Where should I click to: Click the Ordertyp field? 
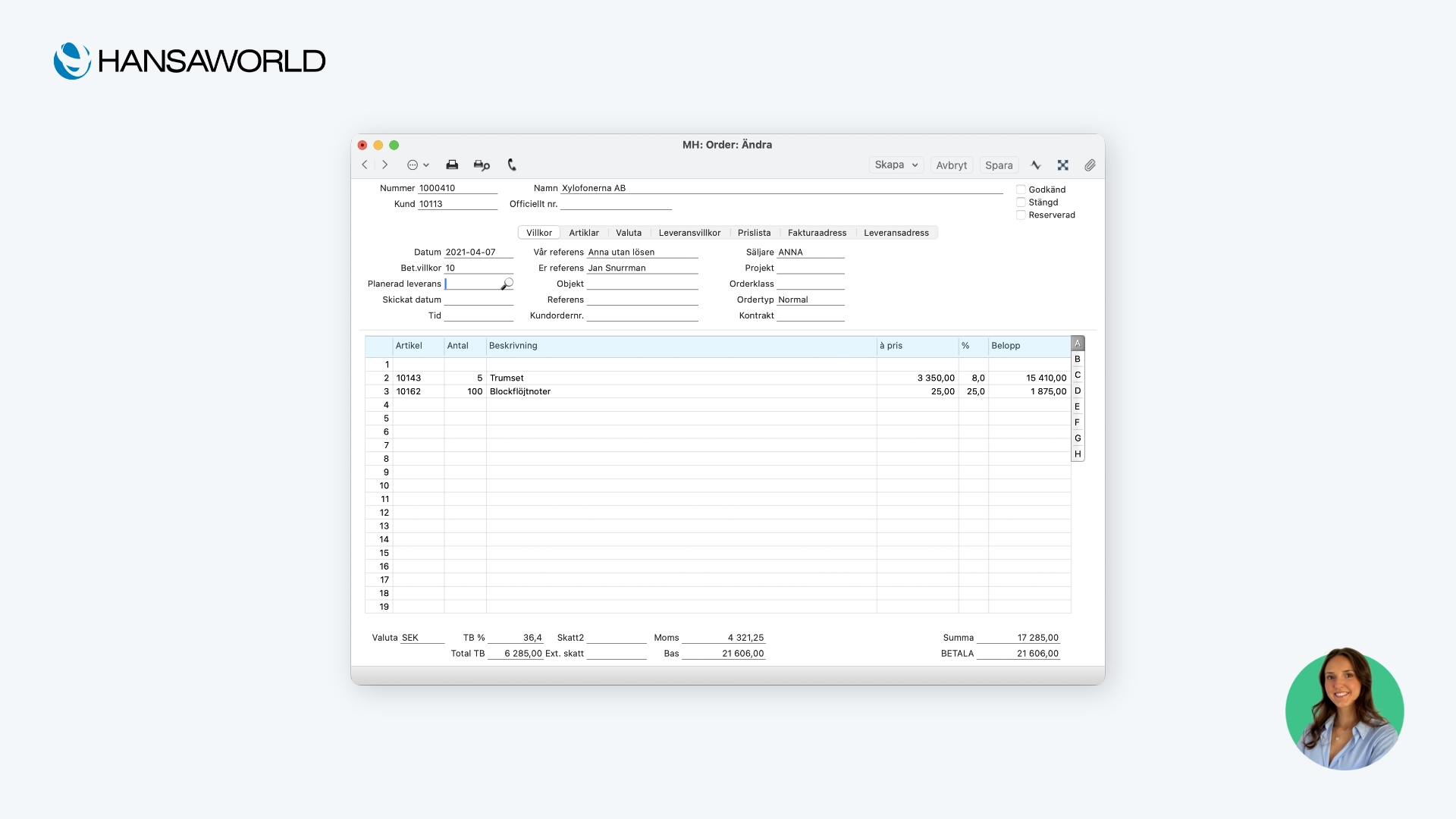click(811, 300)
